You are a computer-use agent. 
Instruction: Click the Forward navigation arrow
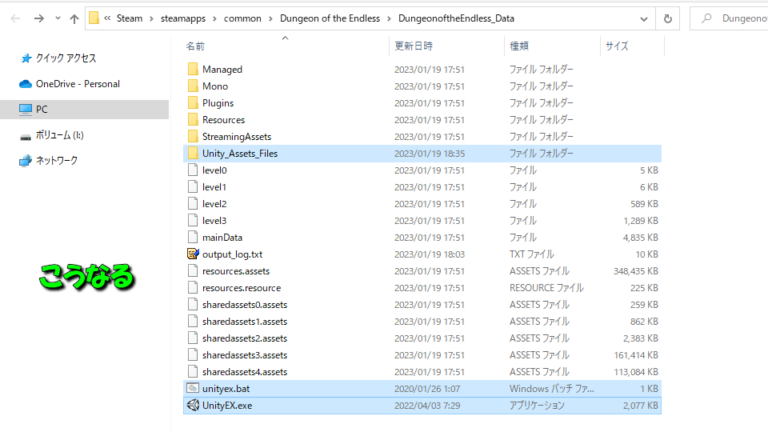click(38, 19)
